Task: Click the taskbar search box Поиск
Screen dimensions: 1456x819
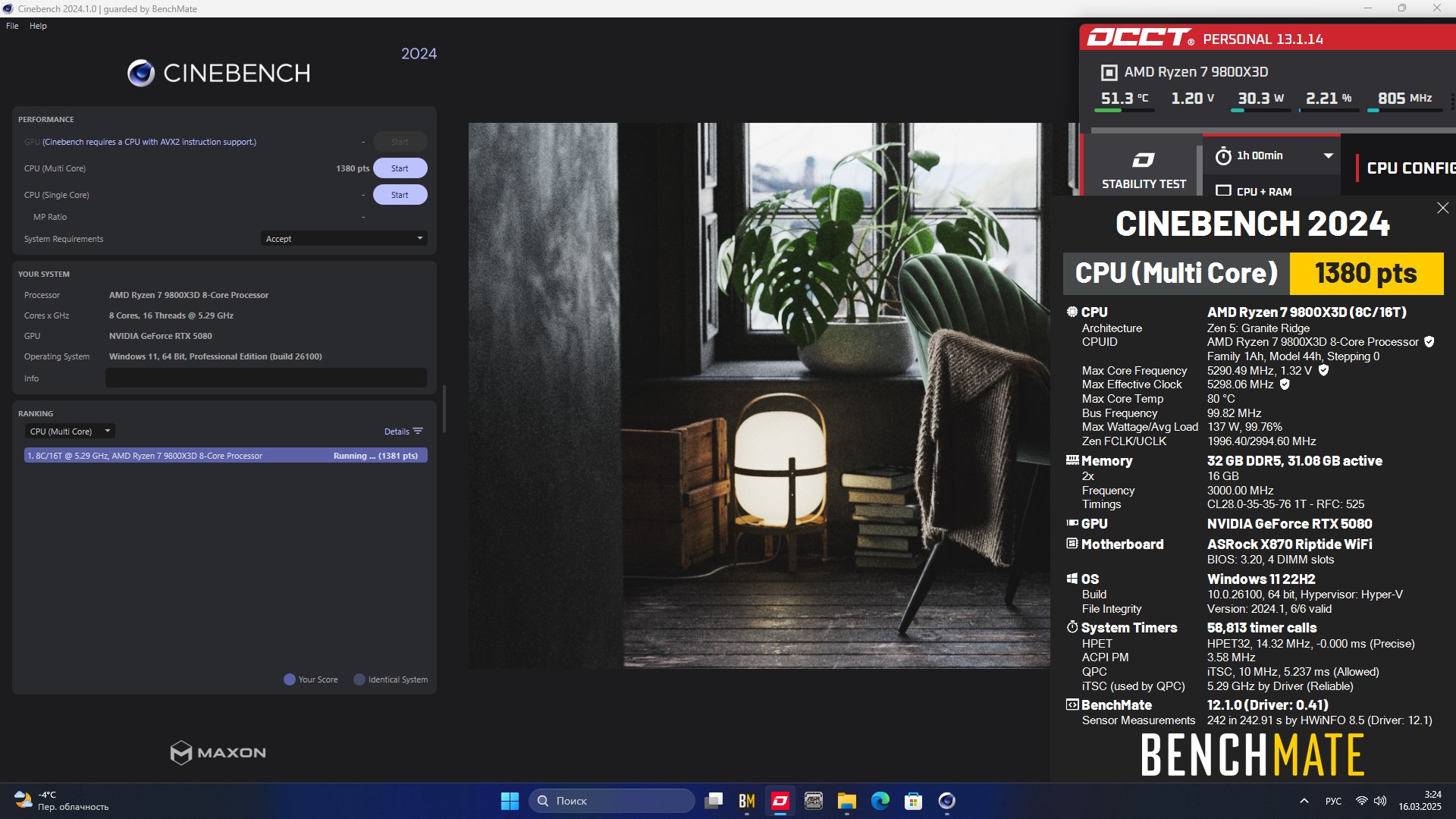Action: click(x=611, y=801)
